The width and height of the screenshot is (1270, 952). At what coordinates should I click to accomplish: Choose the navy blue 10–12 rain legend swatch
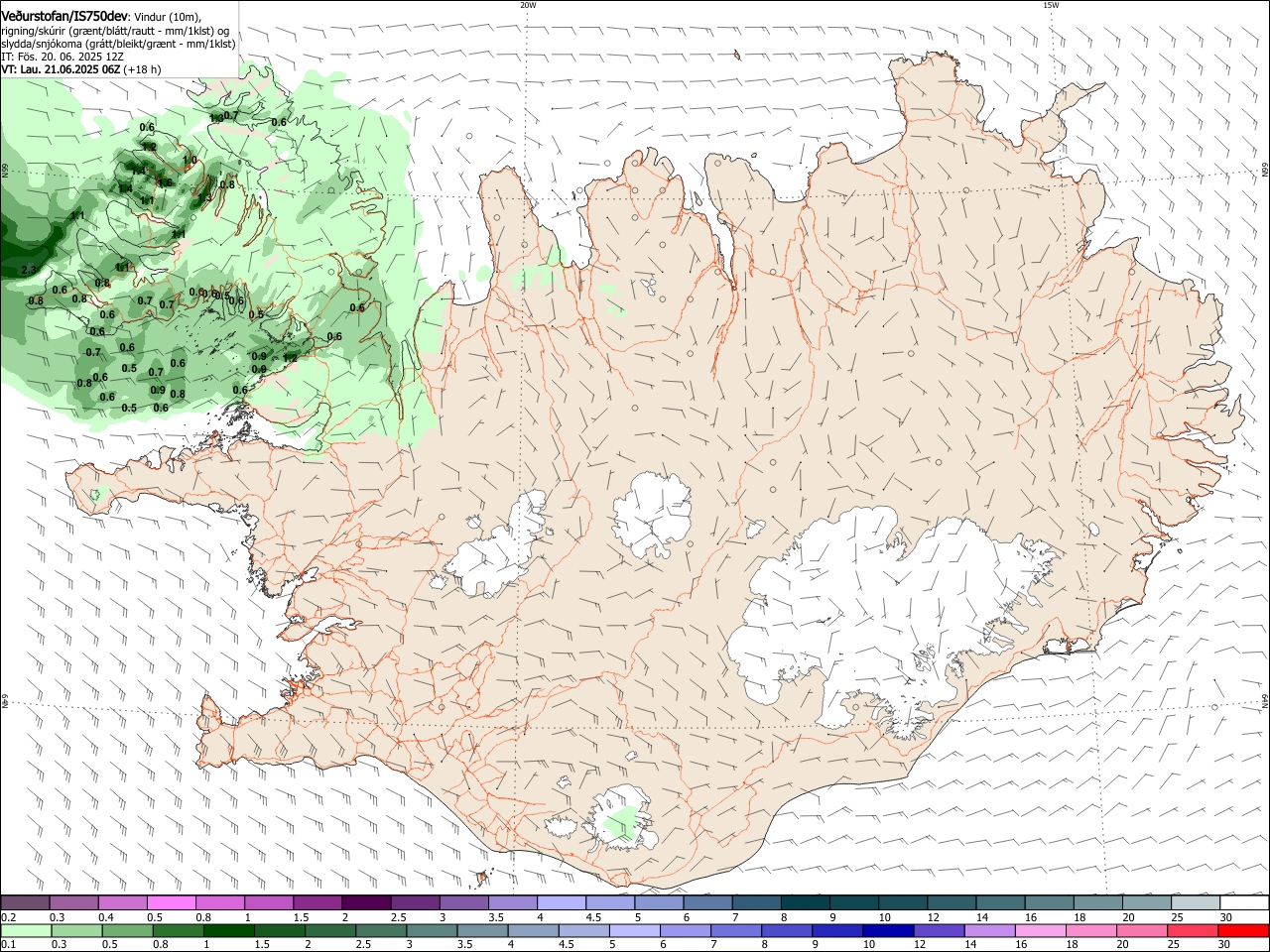tap(887, 931)
